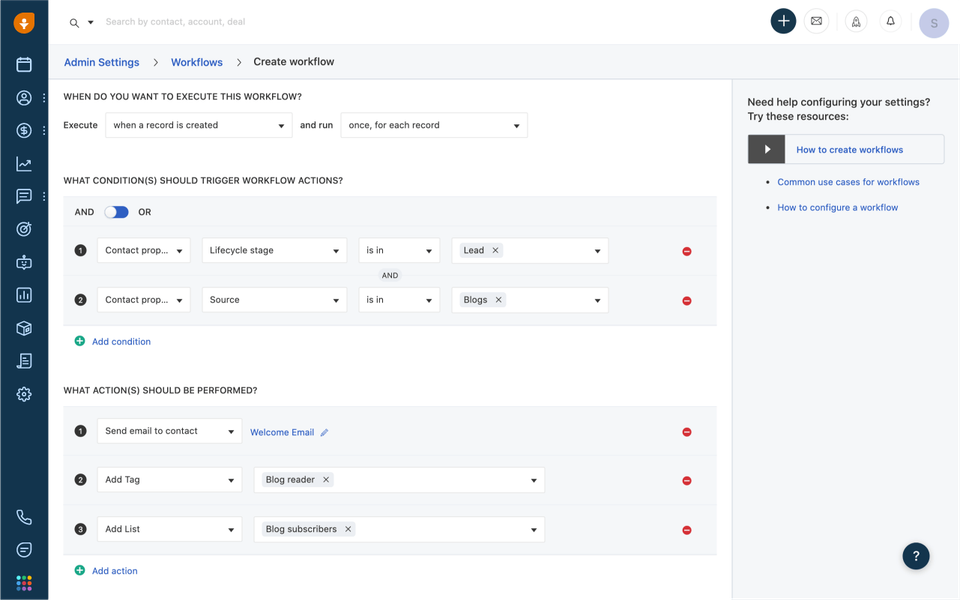Open the 'once, for each record' dropdown
Screen dimensions: 960x600
[x=433, y=125]
